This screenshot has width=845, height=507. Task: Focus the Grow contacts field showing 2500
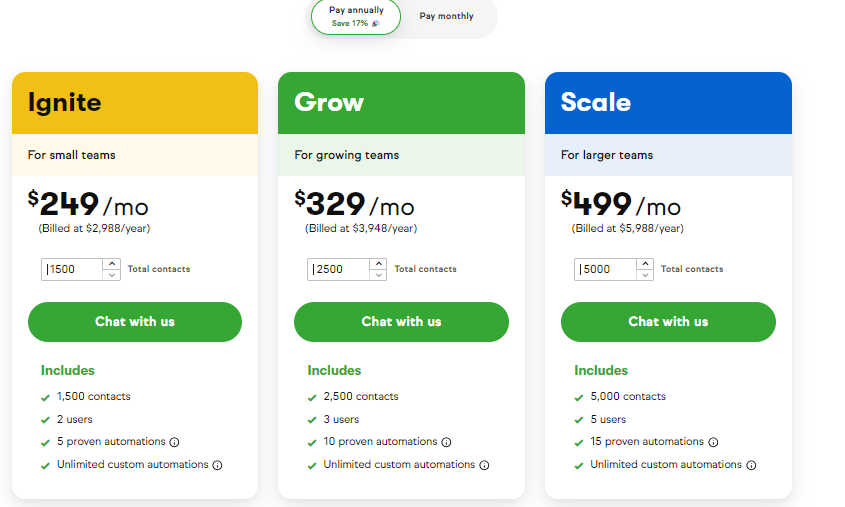pos(339,269)
